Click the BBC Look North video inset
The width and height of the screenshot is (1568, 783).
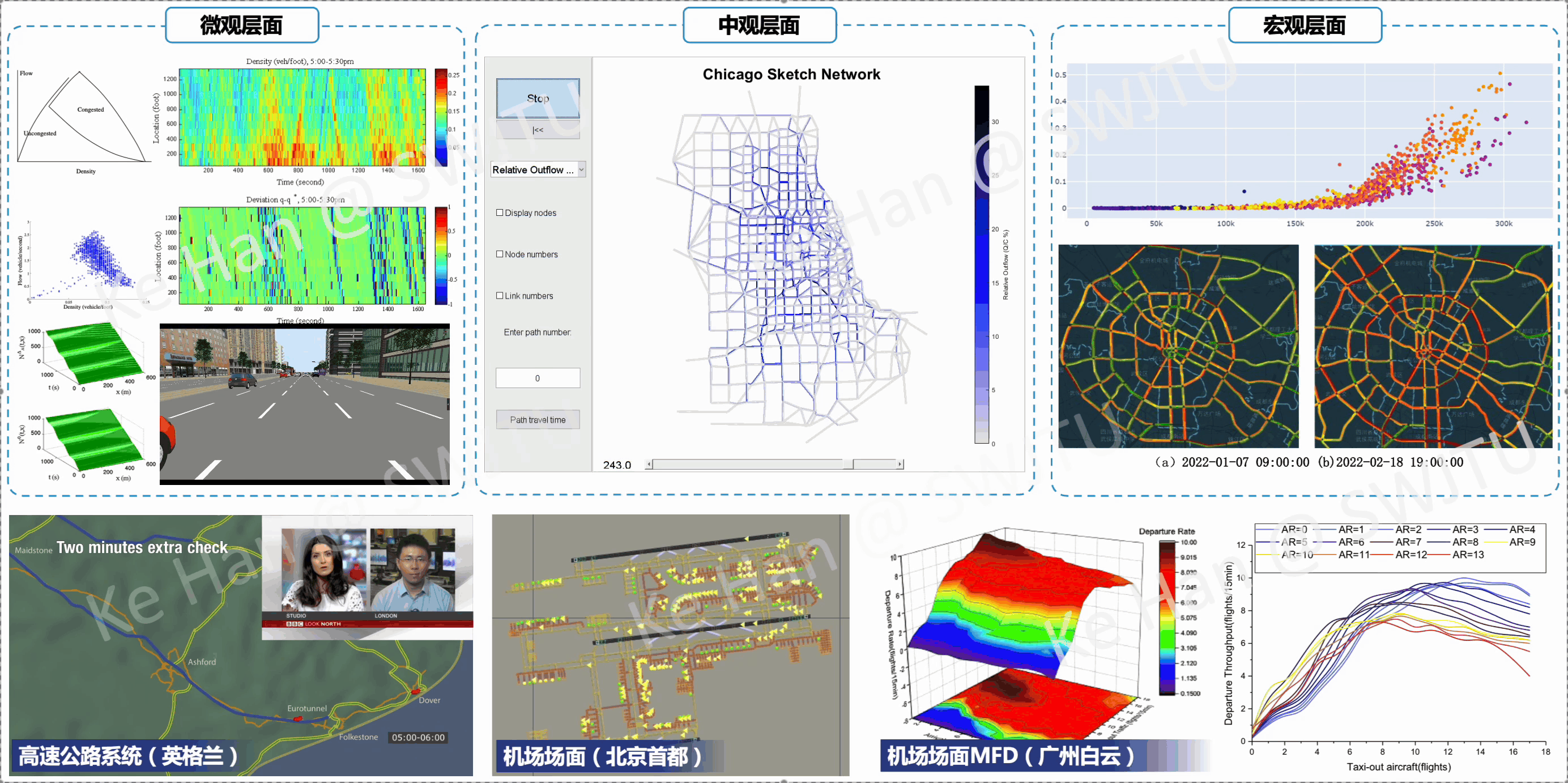(367, 577)
